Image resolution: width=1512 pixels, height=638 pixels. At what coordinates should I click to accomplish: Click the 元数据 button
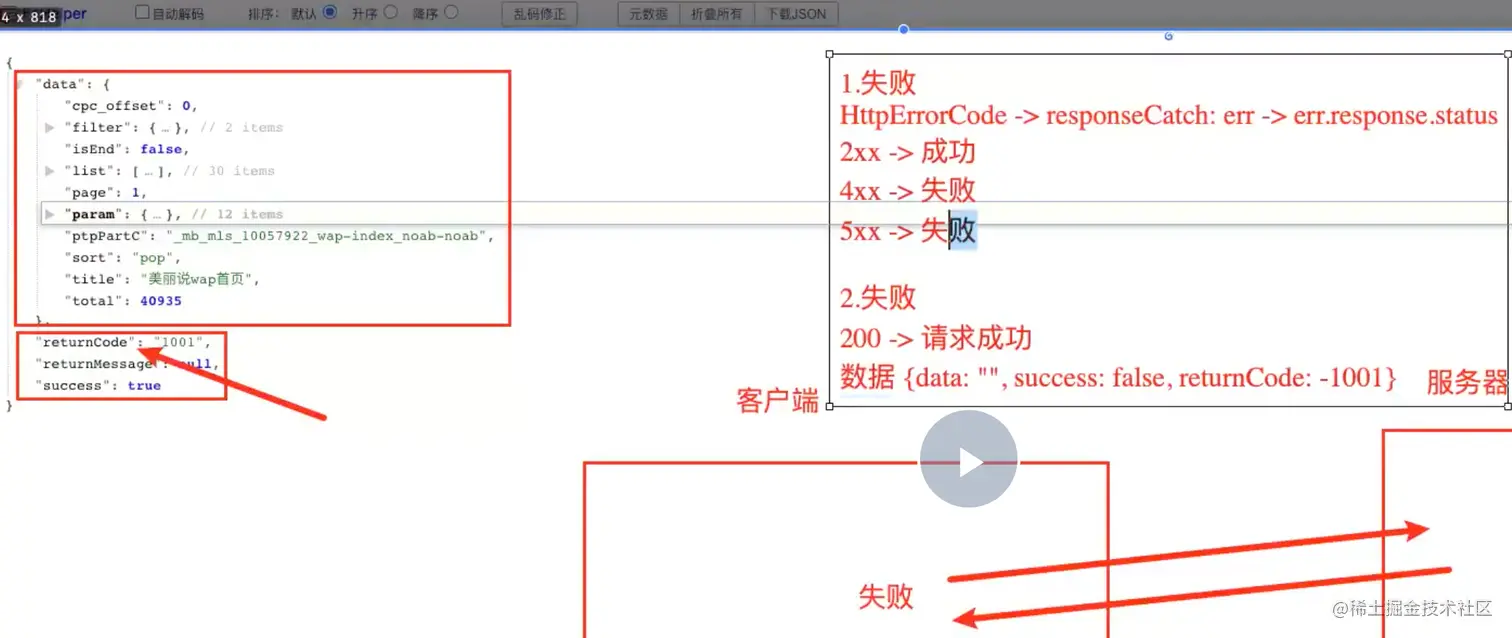[x=648, y=14]
